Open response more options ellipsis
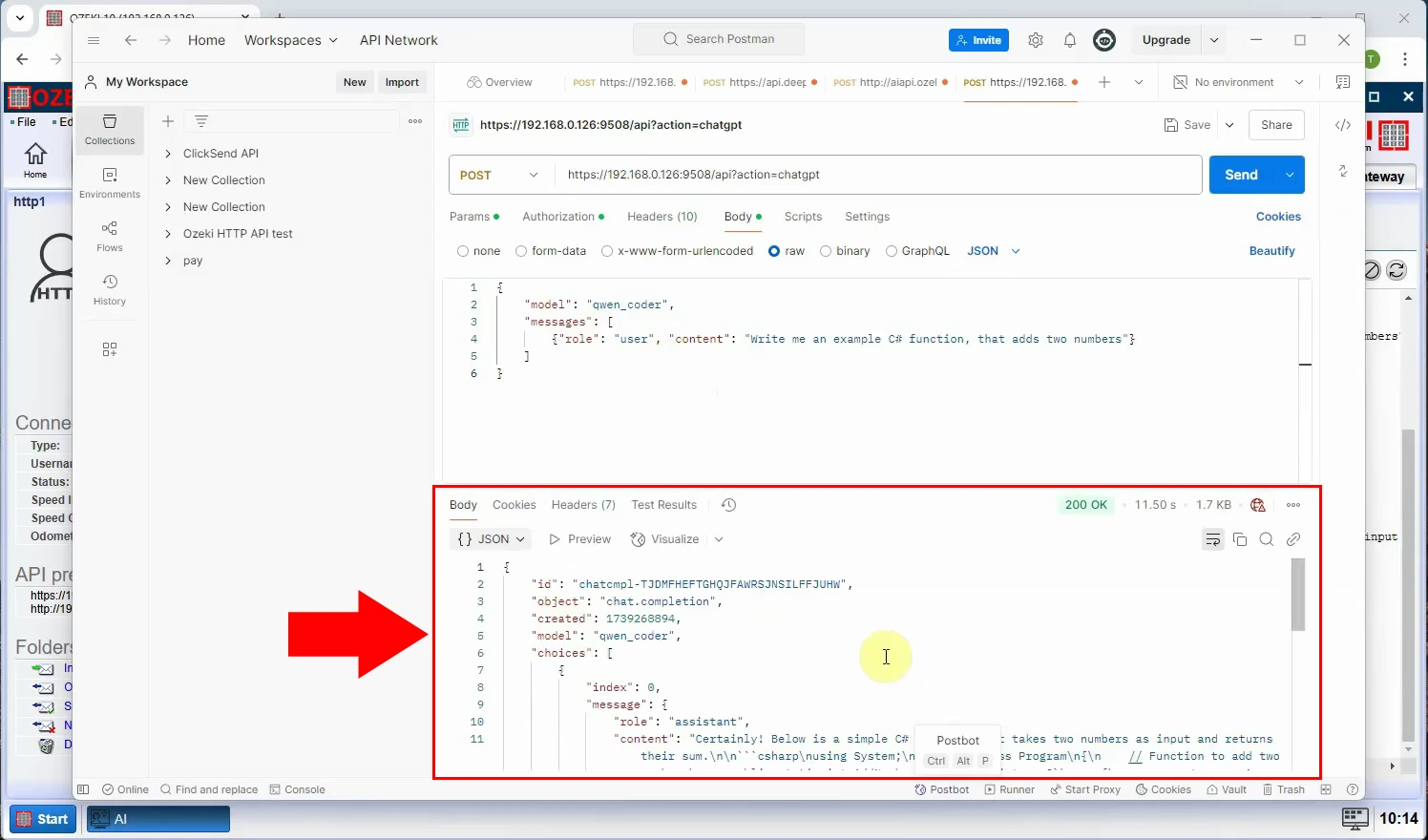This screenshot has height=840, width=1428. [1293, 505]
